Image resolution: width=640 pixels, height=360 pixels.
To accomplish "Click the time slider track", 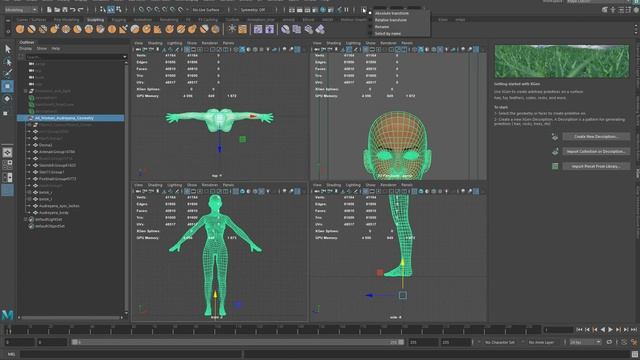I will [273, 330].
